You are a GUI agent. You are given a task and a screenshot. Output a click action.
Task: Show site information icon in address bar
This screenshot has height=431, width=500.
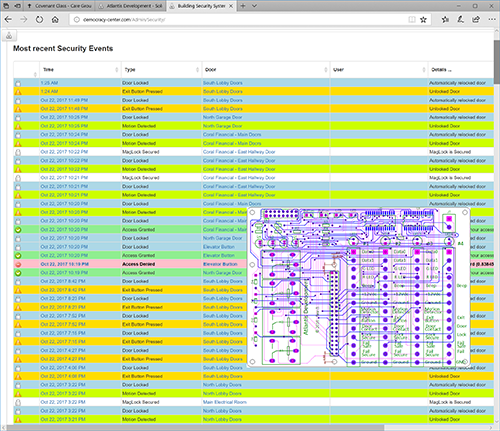coord(77,20)
